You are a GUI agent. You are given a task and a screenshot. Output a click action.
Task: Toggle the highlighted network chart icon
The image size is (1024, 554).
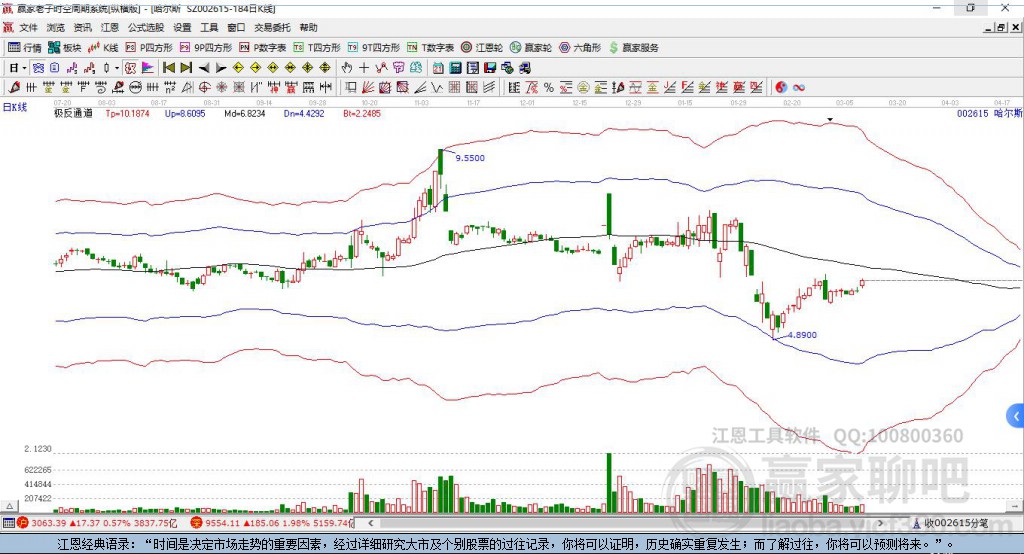tap(38, 68)
